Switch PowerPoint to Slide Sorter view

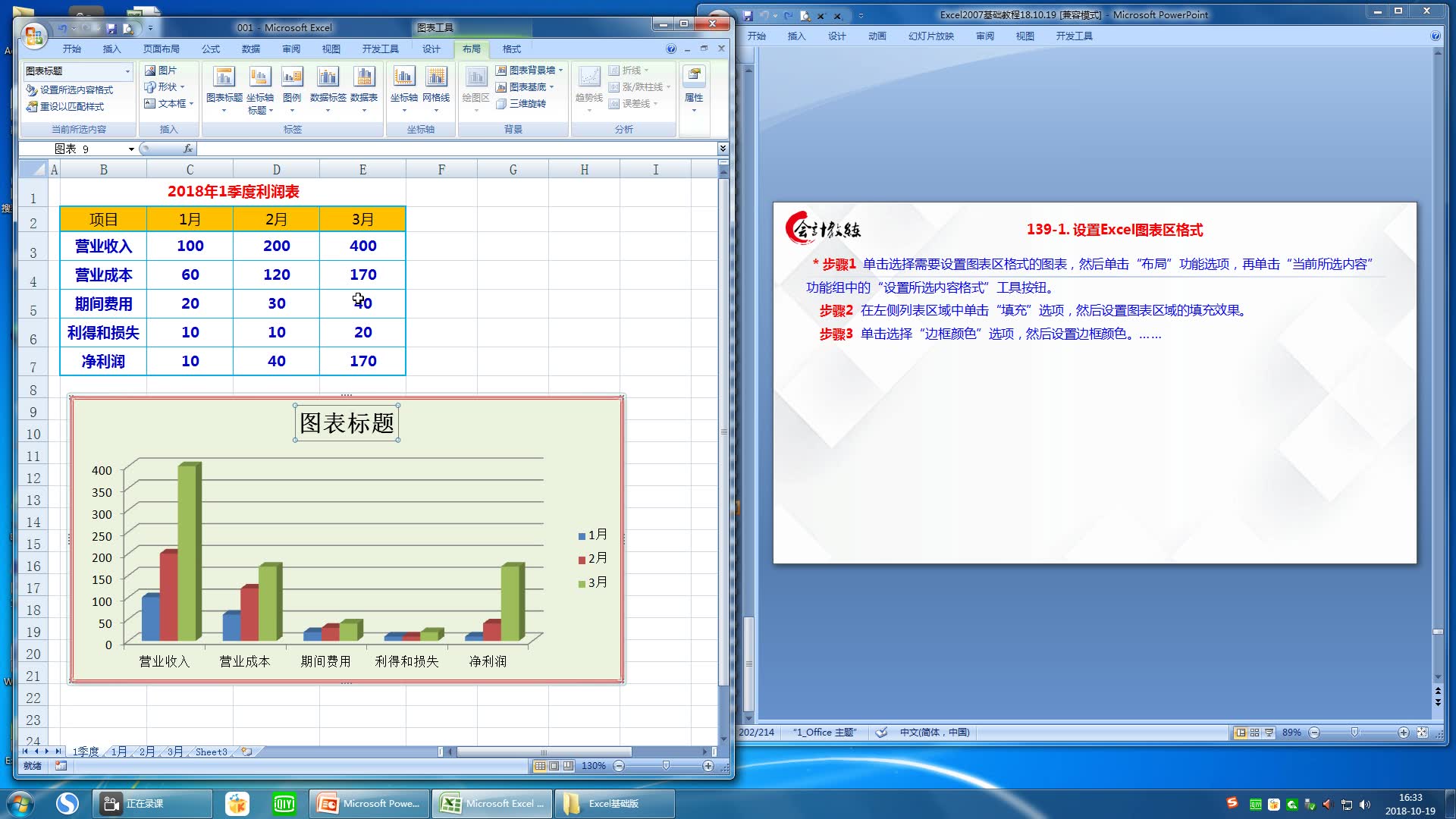click(1254, 733)
